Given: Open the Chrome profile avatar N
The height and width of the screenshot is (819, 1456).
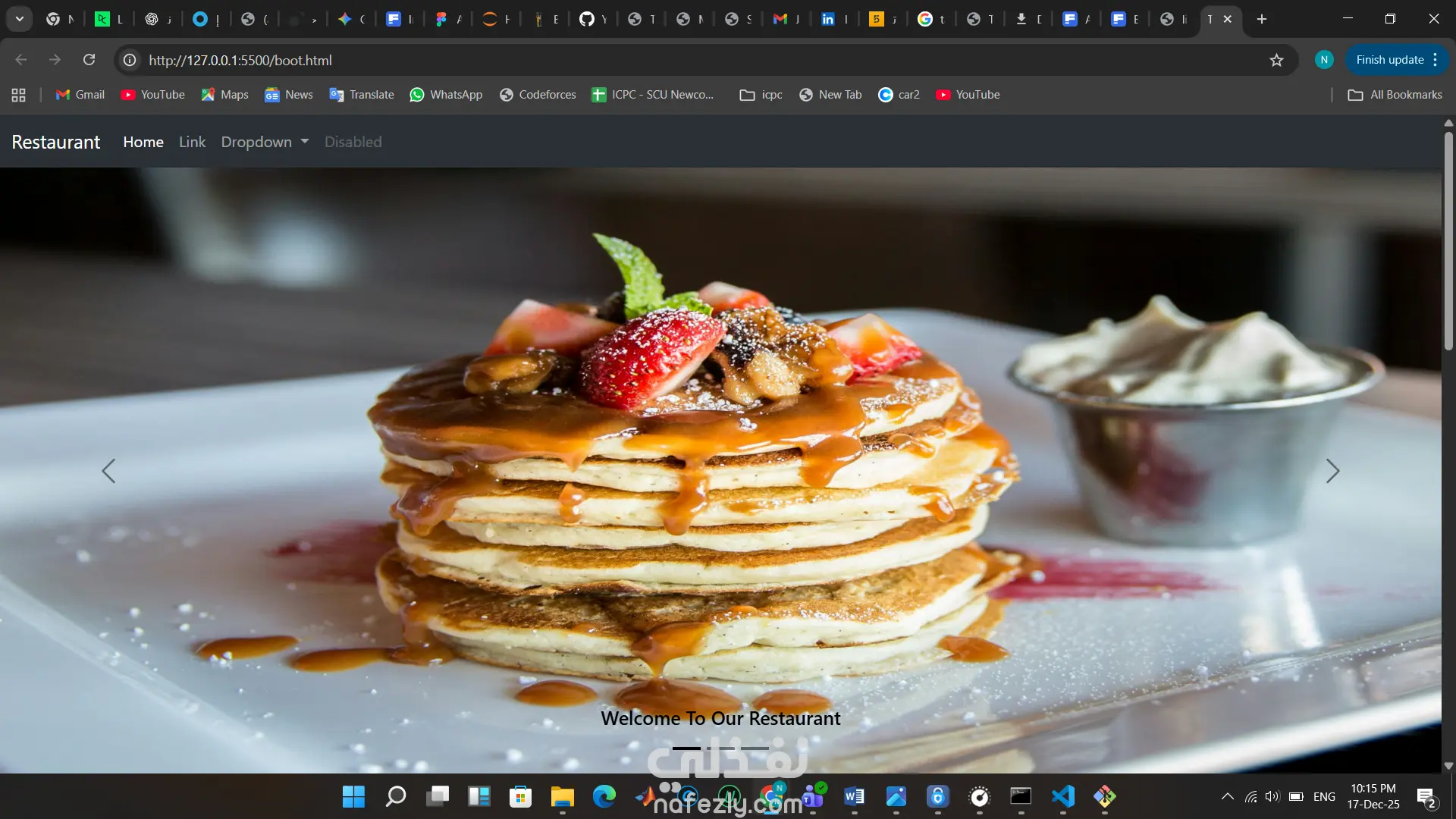Looking at the screenshot, I should [1324, 60].
